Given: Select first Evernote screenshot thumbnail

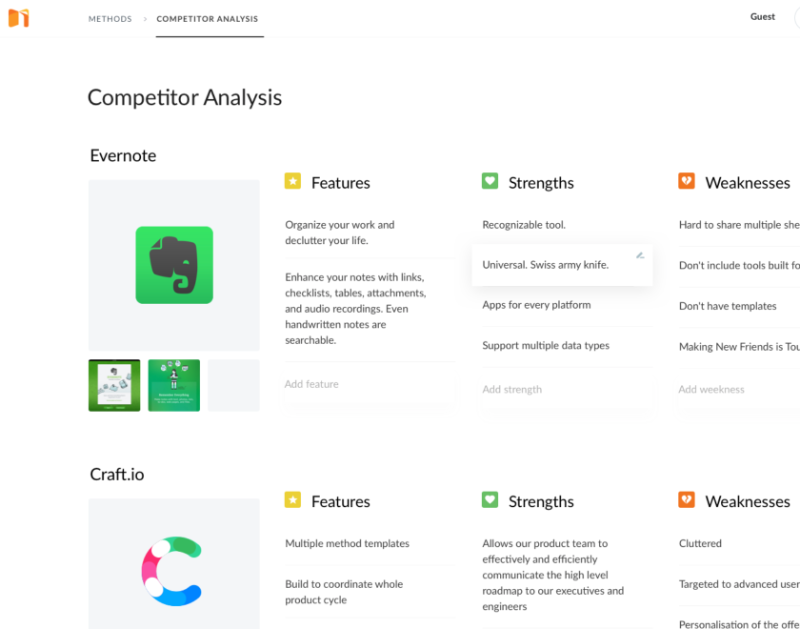Looking at the screenshot, I should (114, 385).
